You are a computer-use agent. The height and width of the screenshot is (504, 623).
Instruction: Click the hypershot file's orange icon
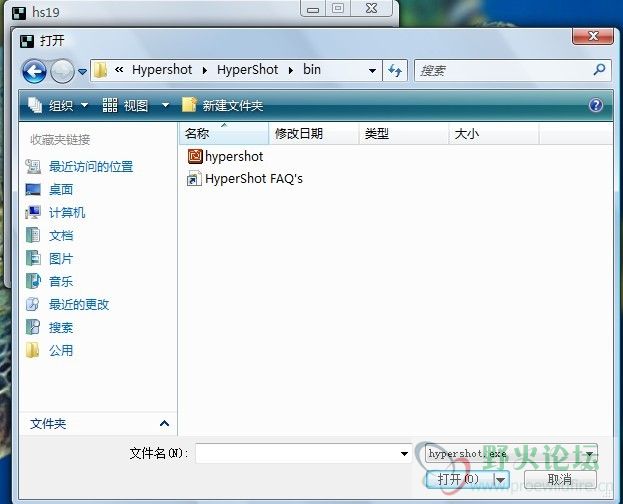tap(195, 156)
